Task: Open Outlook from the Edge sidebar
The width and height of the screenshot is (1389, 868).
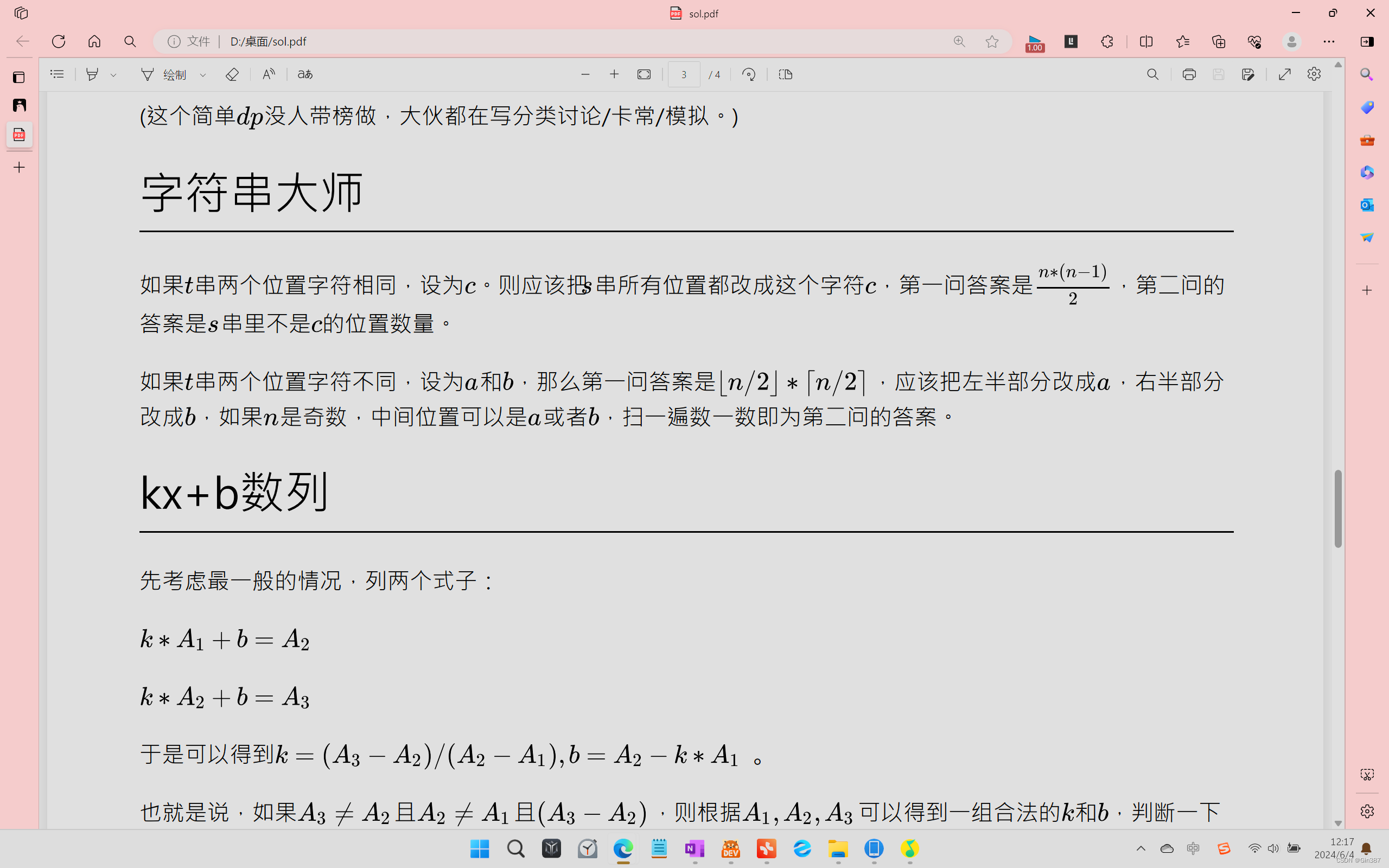Action: click(x=1367, y=205)
